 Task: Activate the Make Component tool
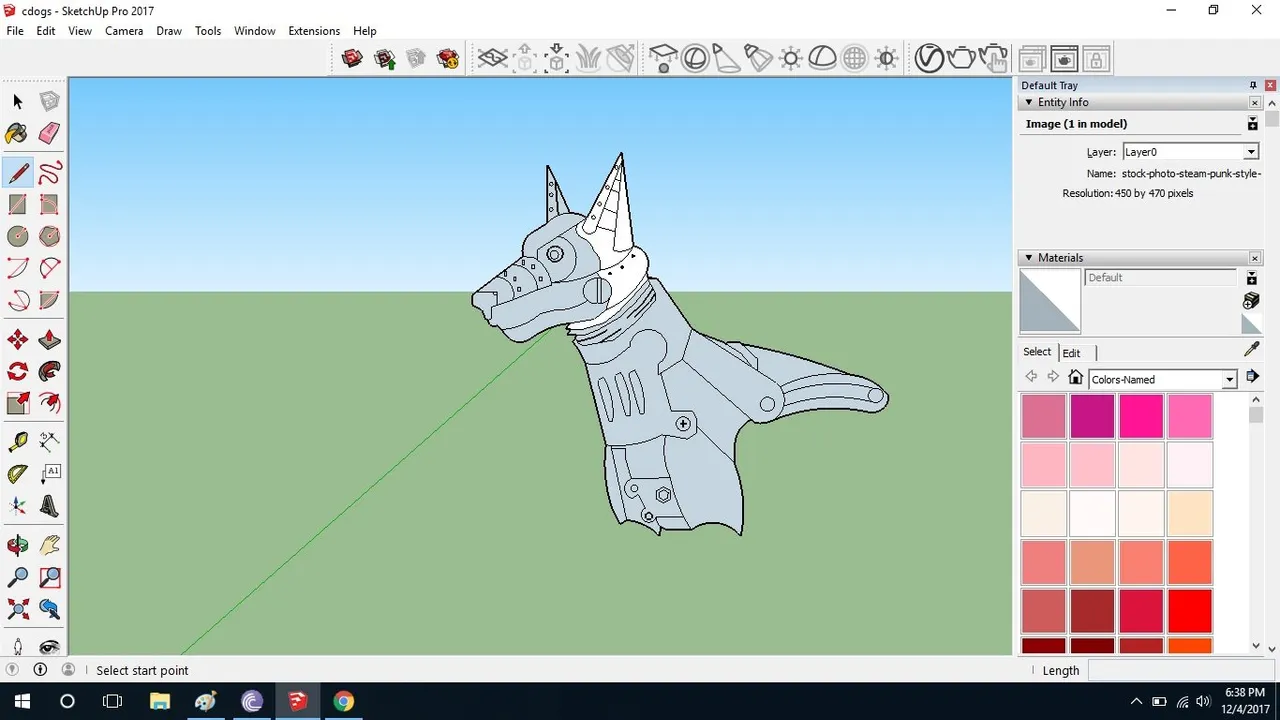[x=50, y=102]
